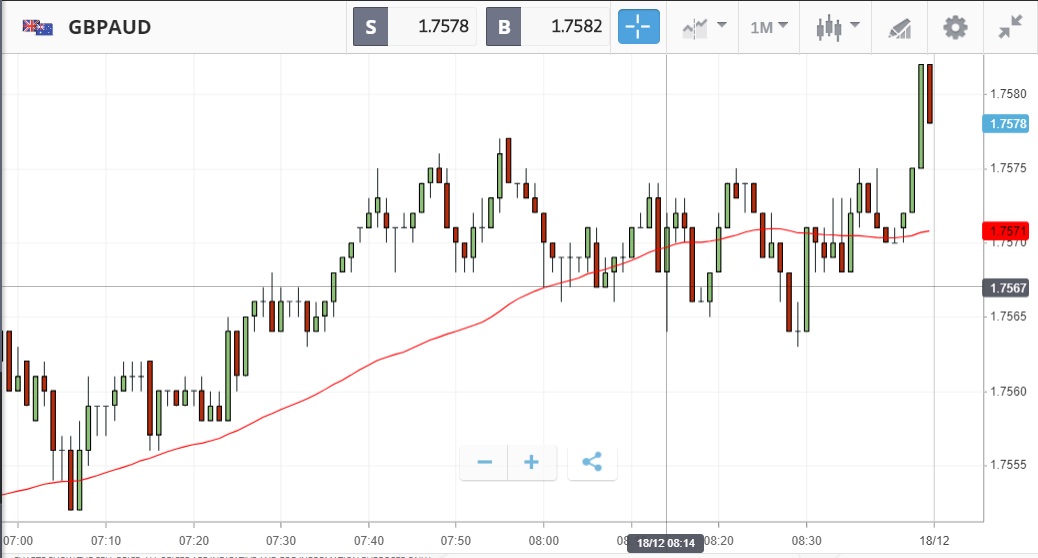Open the candlestick chart type dropdown
The width and height of the screenshot is (1038, 558).
click(x=833, y=27)
